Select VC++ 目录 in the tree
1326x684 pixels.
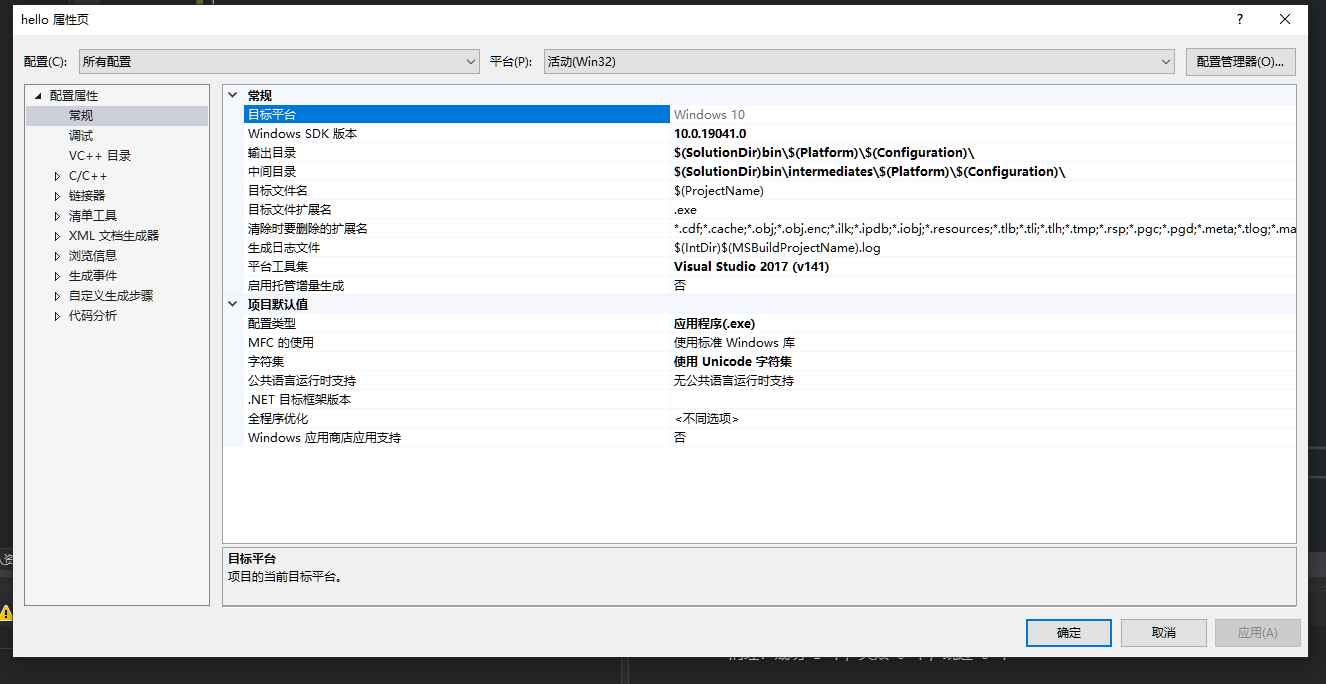pyautogui.click(x=100, y=156)
